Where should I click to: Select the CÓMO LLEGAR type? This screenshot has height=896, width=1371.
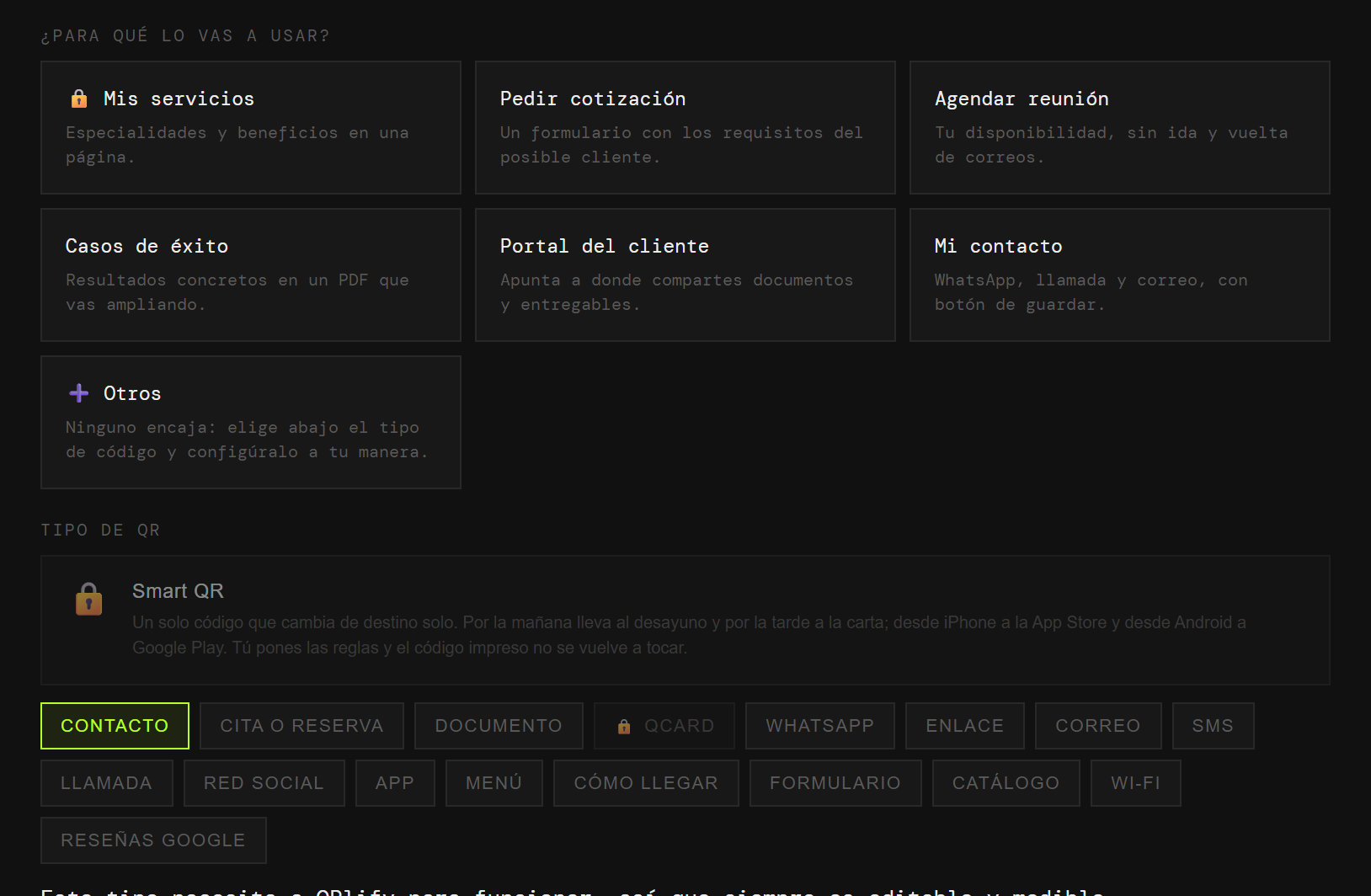[646, 783]
